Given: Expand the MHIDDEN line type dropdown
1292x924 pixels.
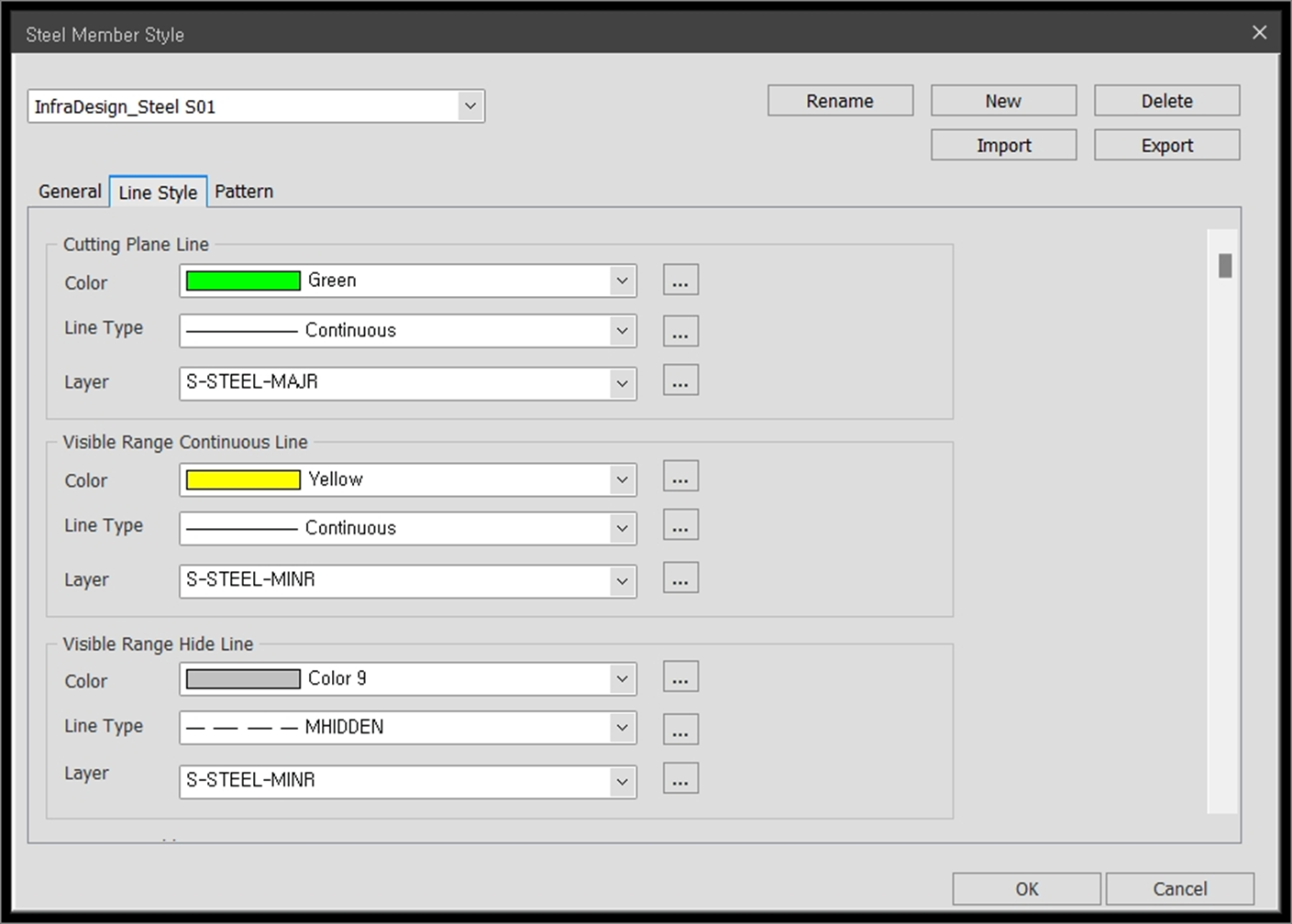Looking at the screenshot, I should 623,728.
